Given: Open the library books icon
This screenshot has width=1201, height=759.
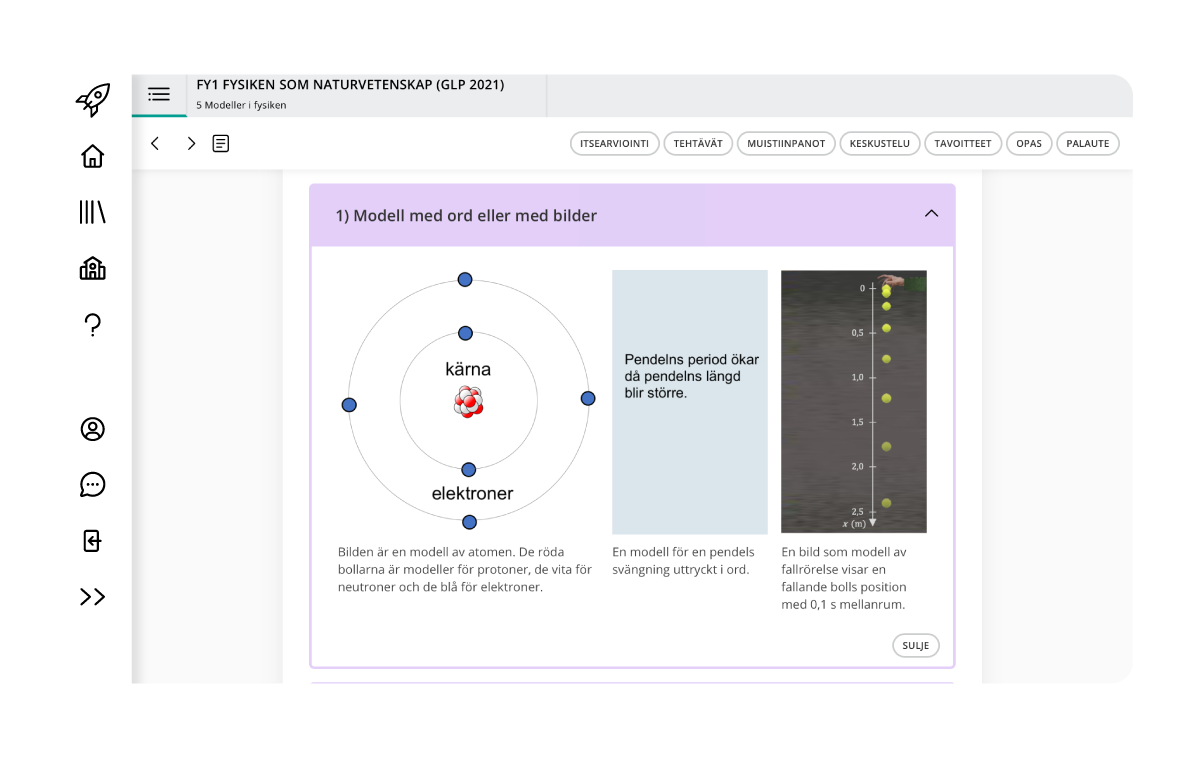Looking at the screenshot, I should point(92,212).
